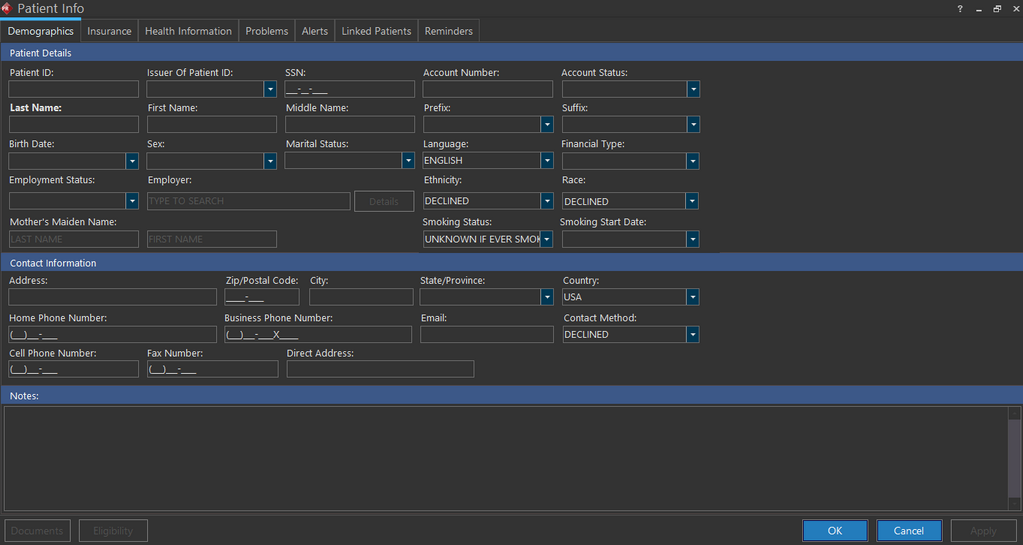The width and height of the screenshot is (1023, 545).
Task: Expand the Account Status dropdown
Action: point(693,89)
